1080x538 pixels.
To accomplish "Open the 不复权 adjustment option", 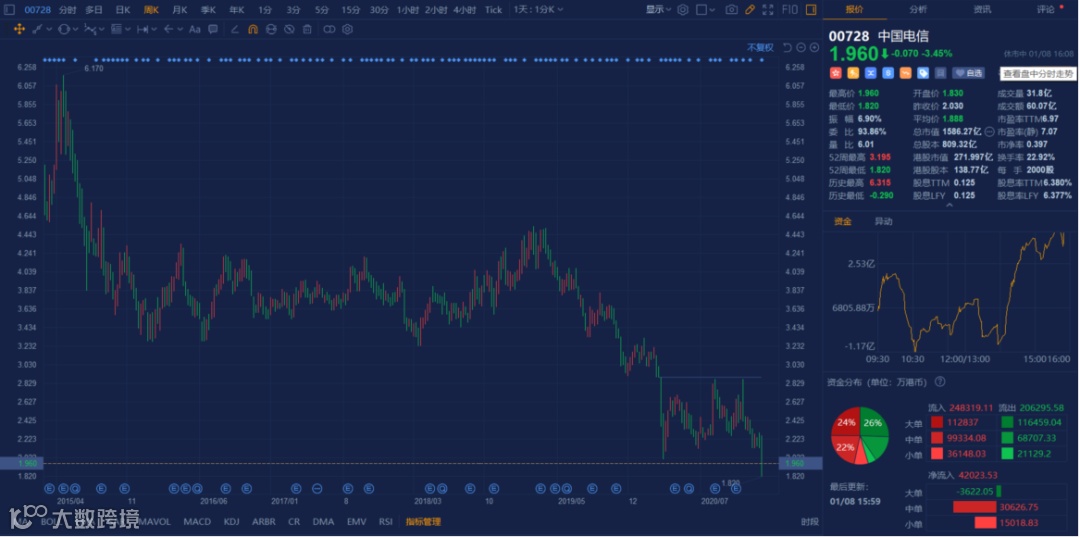I will [760, 48].
